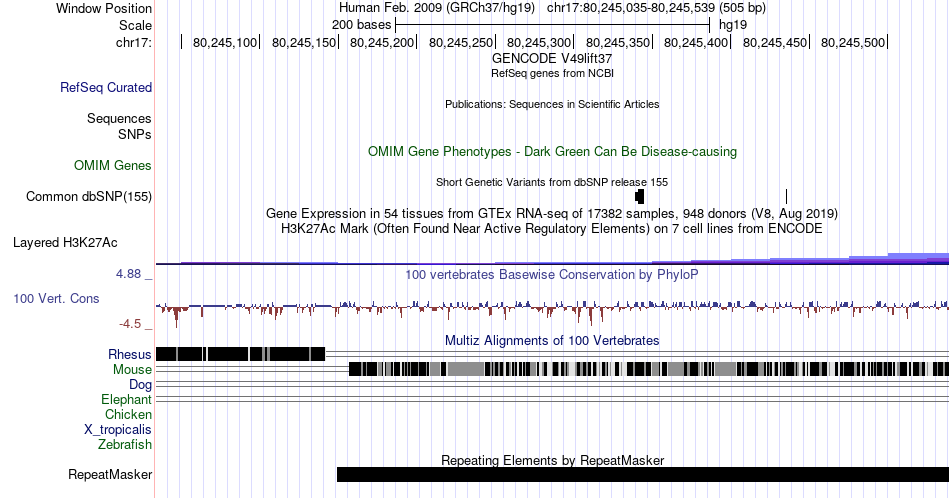Click Publications: Sequences in Scientific Articles title

552,104
